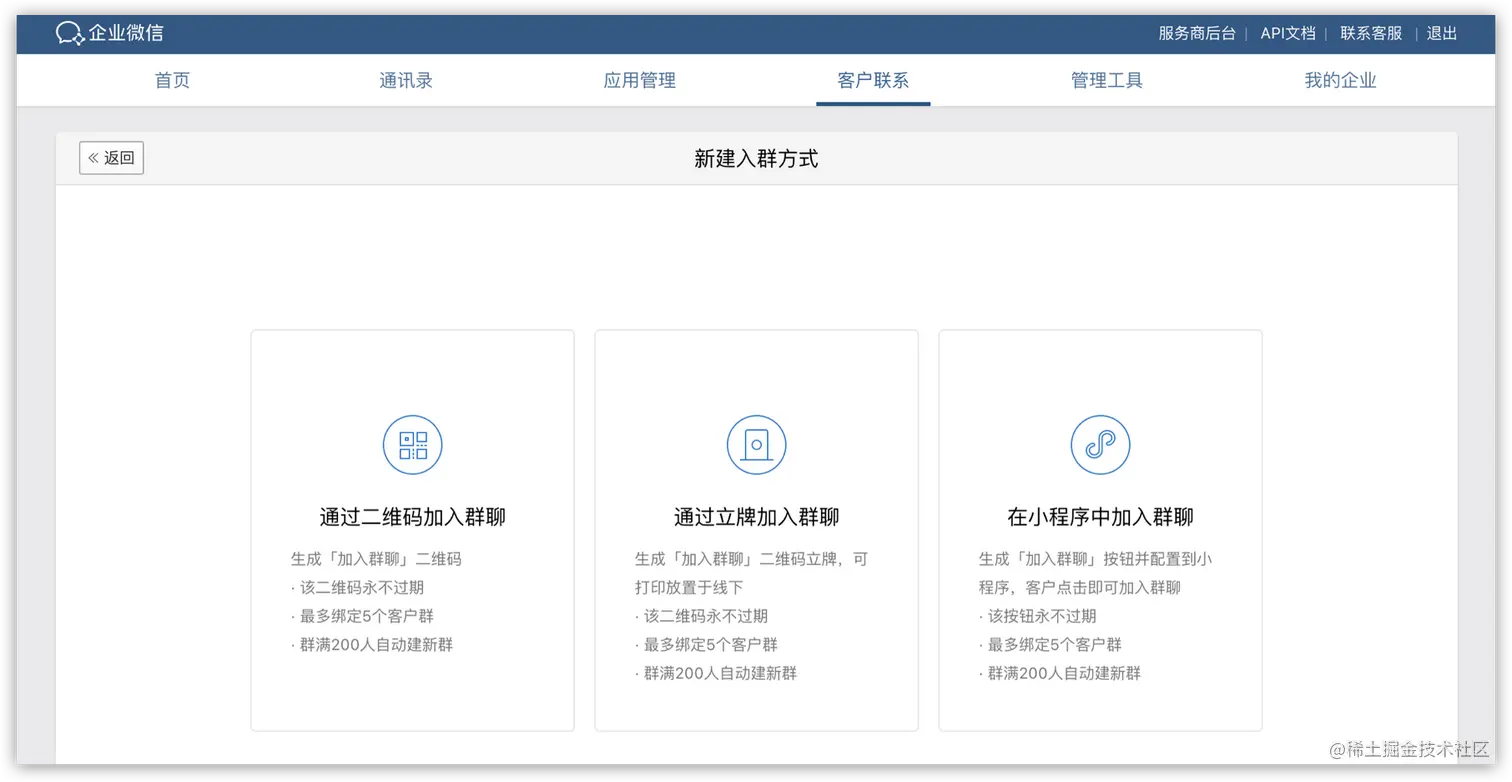Select the 通过立牌加入群聊 card

click(x=756, y=530)
